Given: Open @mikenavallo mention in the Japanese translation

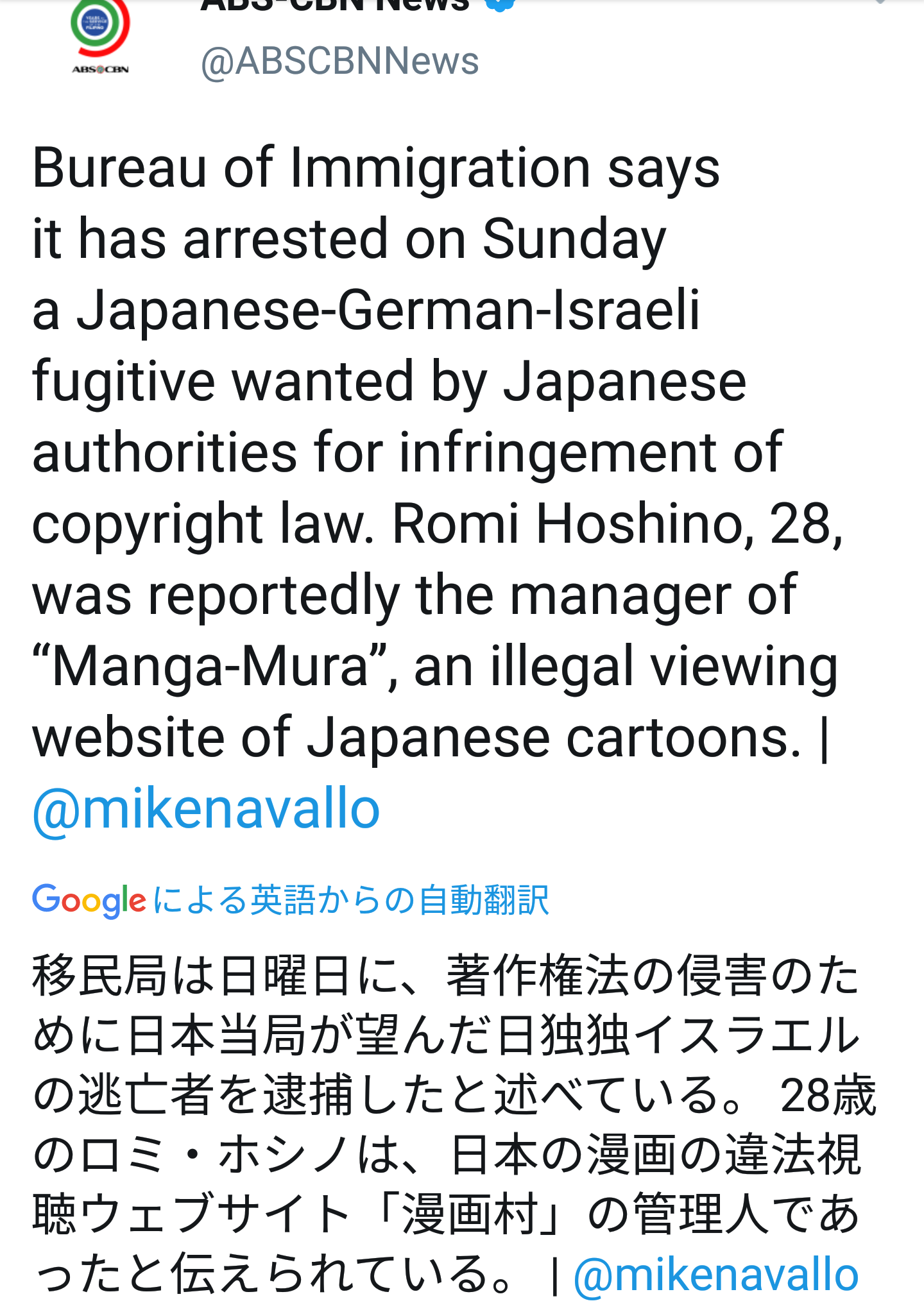Looking at the screenshot, I should [715, 1274].
